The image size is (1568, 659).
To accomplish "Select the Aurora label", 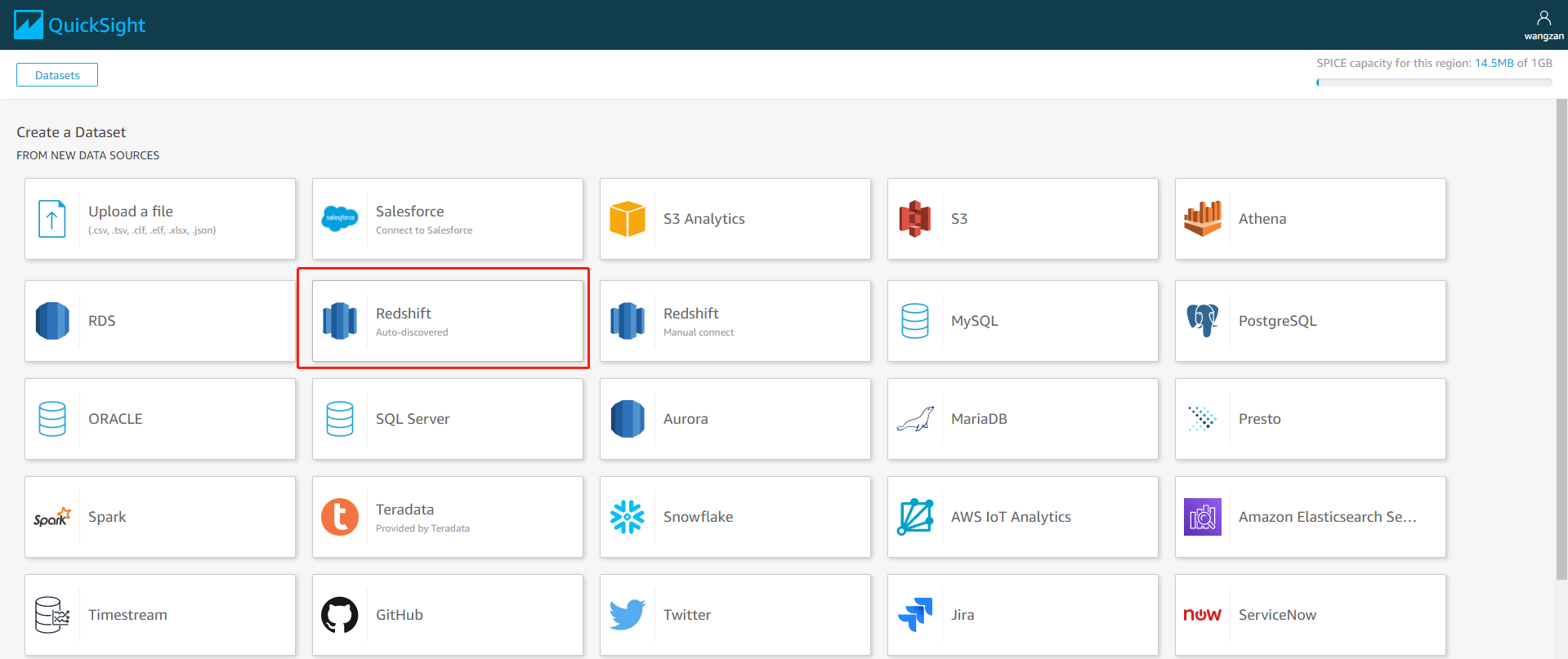I will point(686,419).
